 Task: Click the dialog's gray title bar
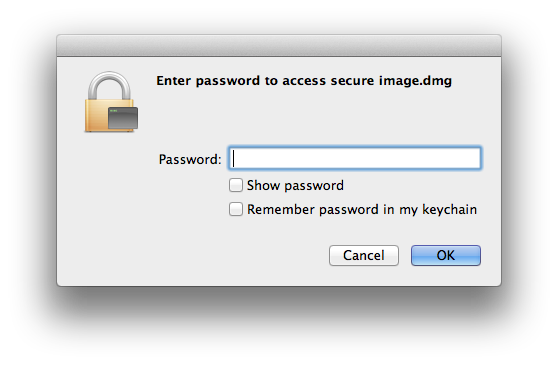click(279, 46)
